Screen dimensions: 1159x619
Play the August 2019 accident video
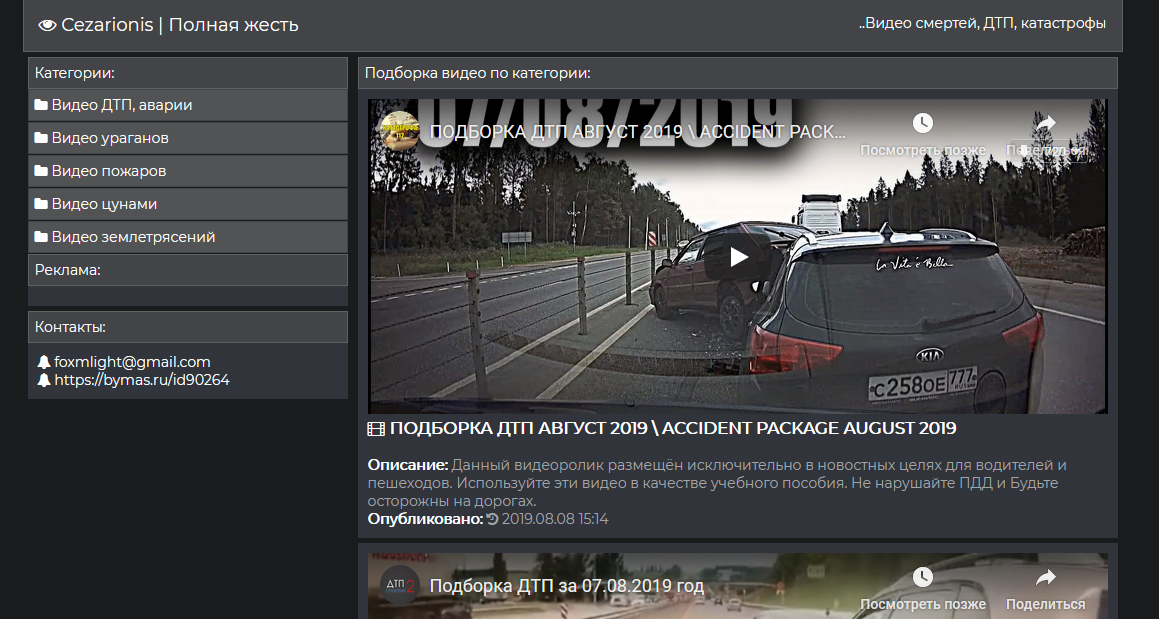click(x=738, y=257)
